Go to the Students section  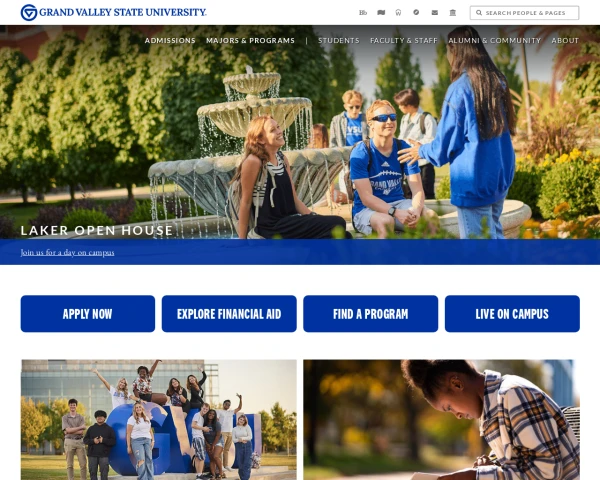[339, 40]
